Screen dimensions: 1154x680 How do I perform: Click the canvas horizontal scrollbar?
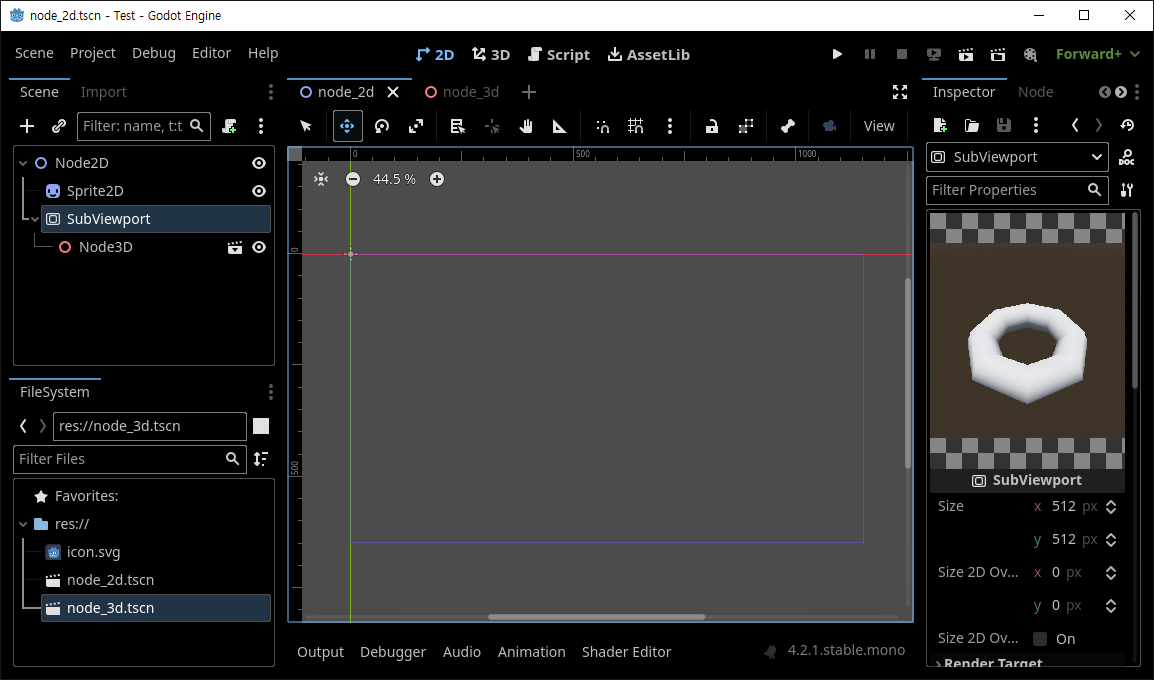coord(596,617)
